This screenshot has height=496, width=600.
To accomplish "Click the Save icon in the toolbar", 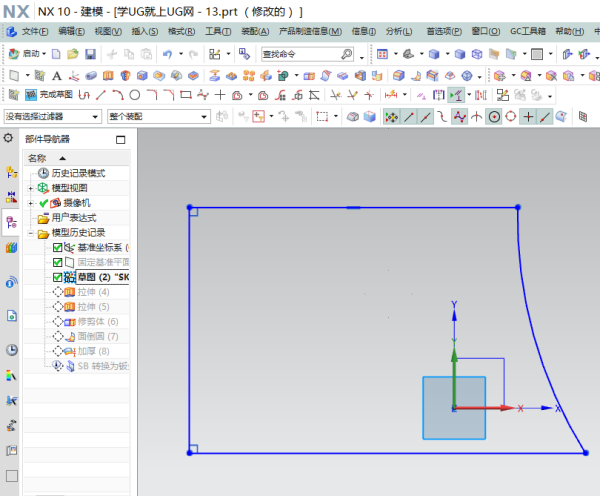I will pos(90,53).
